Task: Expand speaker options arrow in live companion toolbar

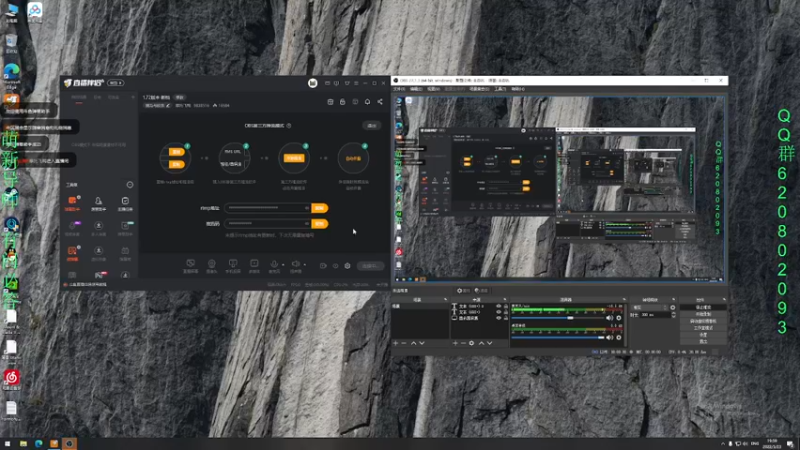Action: pos(305,264)
